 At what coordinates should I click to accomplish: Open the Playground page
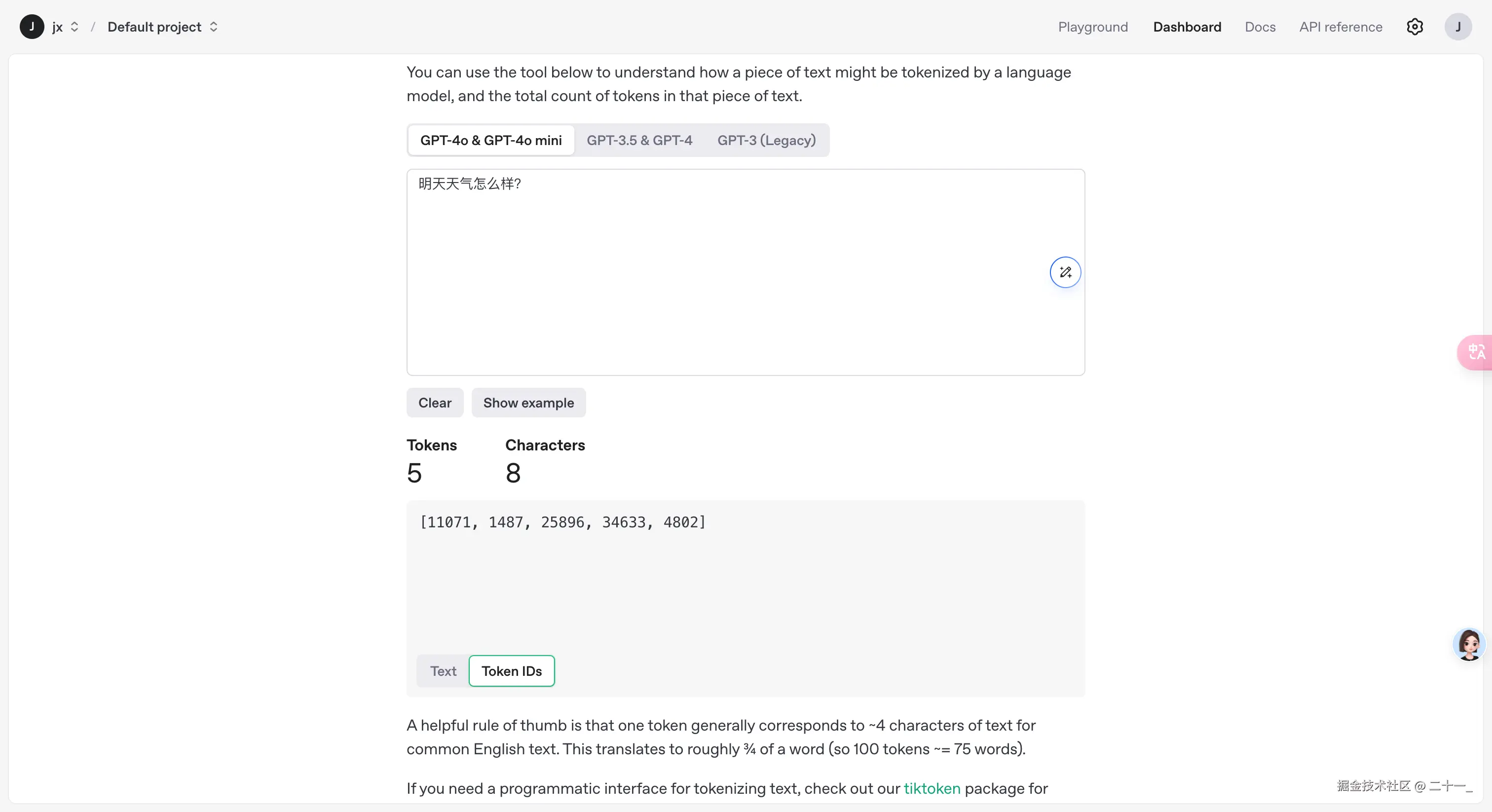(1093, 27)
